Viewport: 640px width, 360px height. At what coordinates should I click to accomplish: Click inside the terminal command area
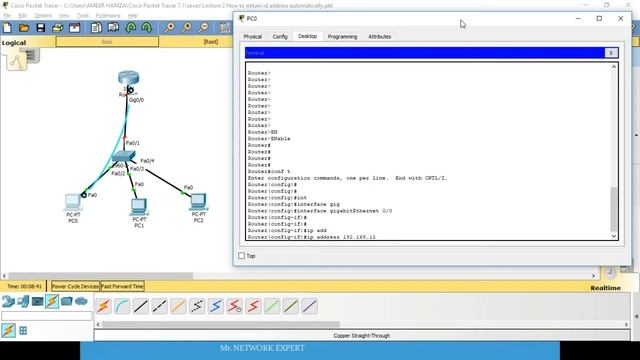[x=428, y=151]
